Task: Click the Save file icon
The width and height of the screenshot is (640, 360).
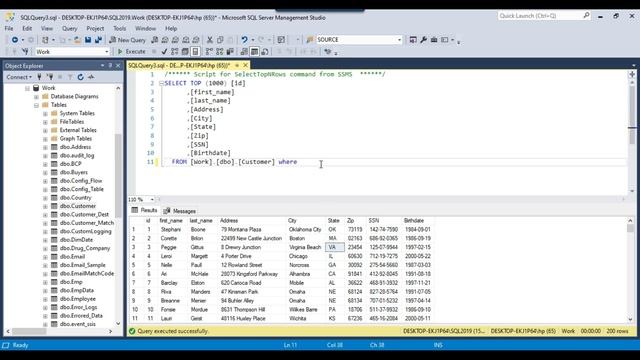Action: pyautogui.click(x=88, y=40)
